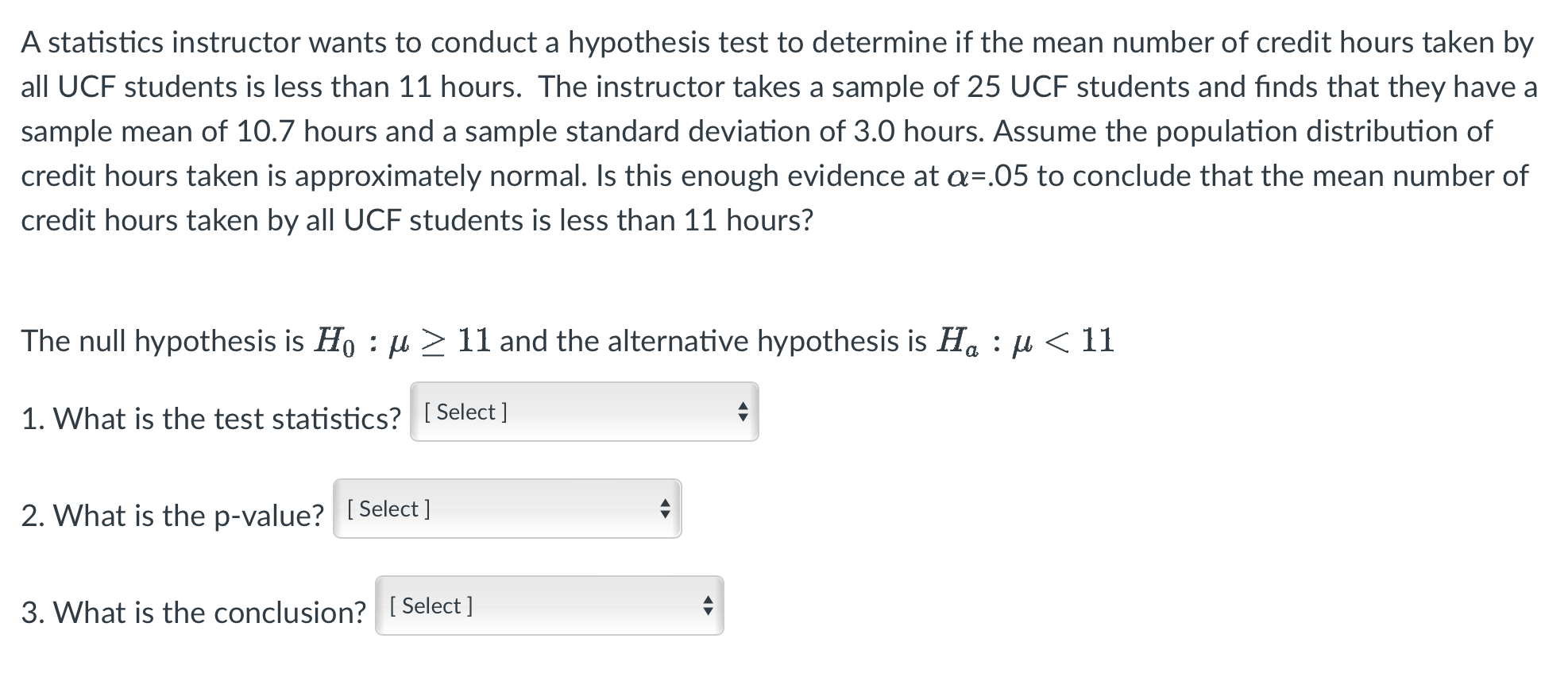Click the alternative hypothesis formula Ha: μ < 11
1568x677 pixels.
pyautogui.click(x=1026, y=342)
